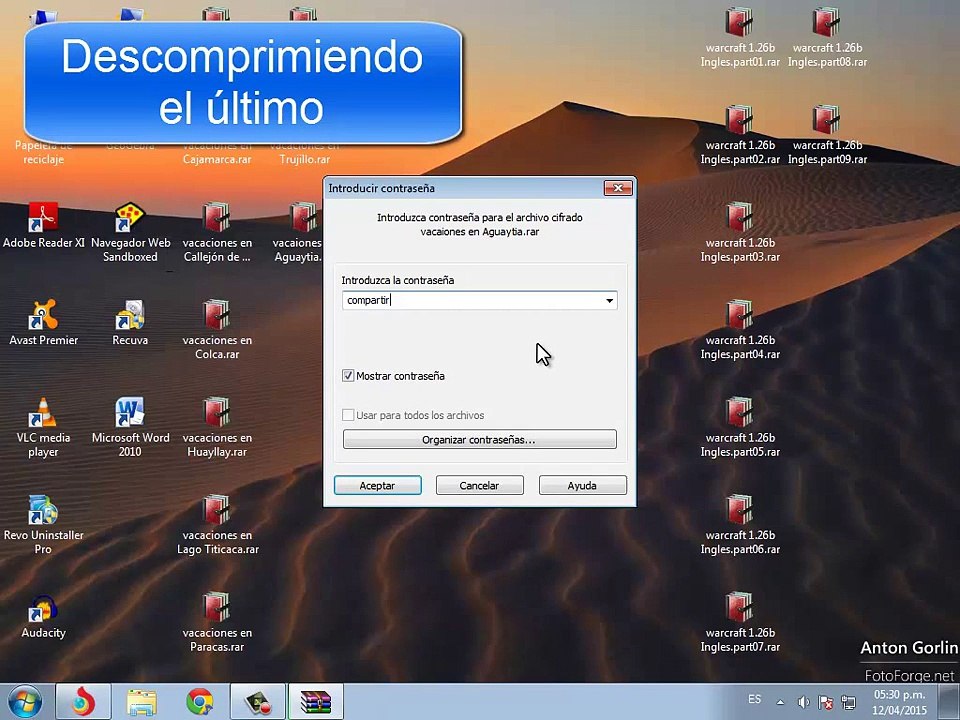Open Firefox from the taskbar
The width and height of the screenshot is (960, 720).
pyautogui.click(x=83, y=702)
